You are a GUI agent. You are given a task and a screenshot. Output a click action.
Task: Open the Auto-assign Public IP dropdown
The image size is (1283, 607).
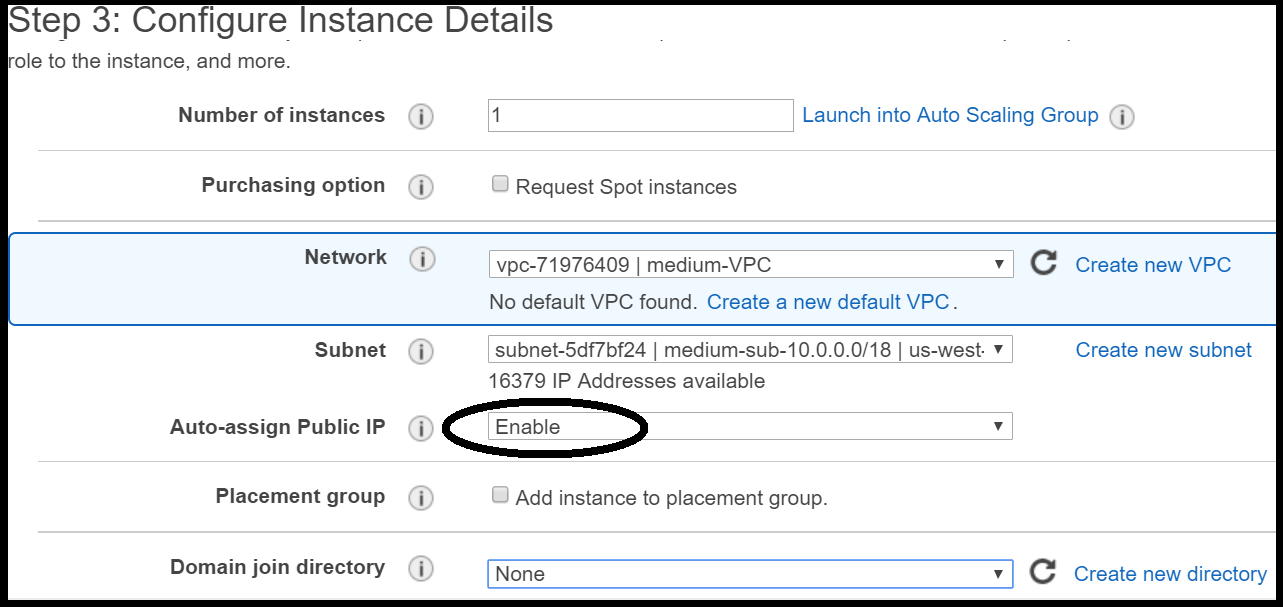tap(750, 427)
